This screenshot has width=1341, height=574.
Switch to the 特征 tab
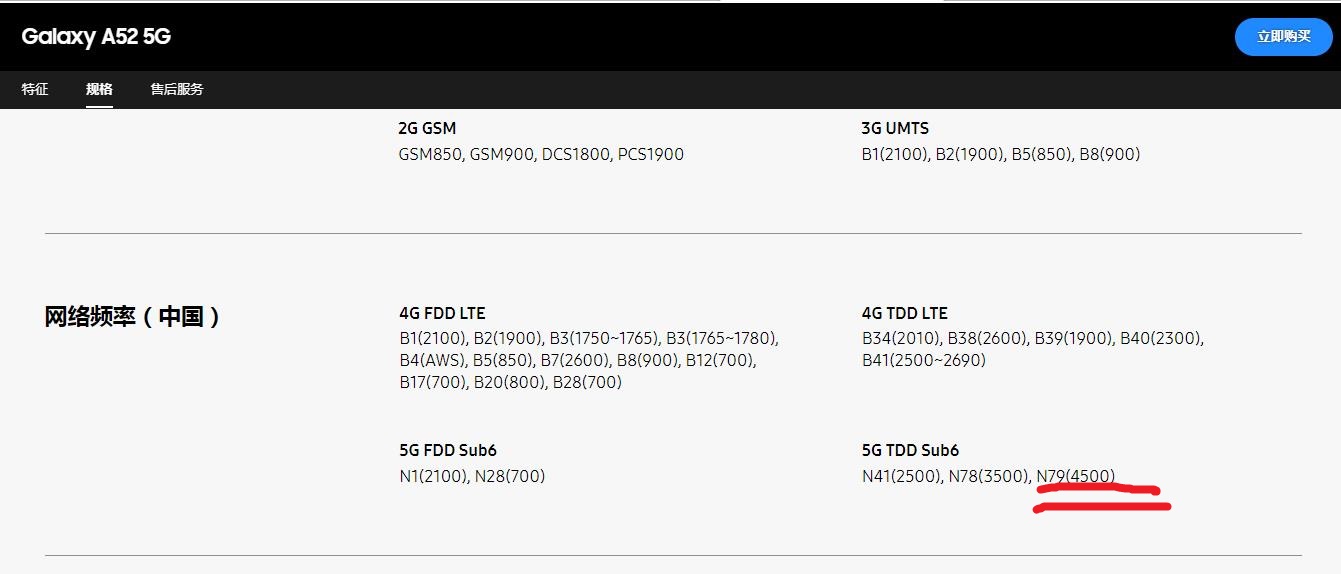coord(35,89)
